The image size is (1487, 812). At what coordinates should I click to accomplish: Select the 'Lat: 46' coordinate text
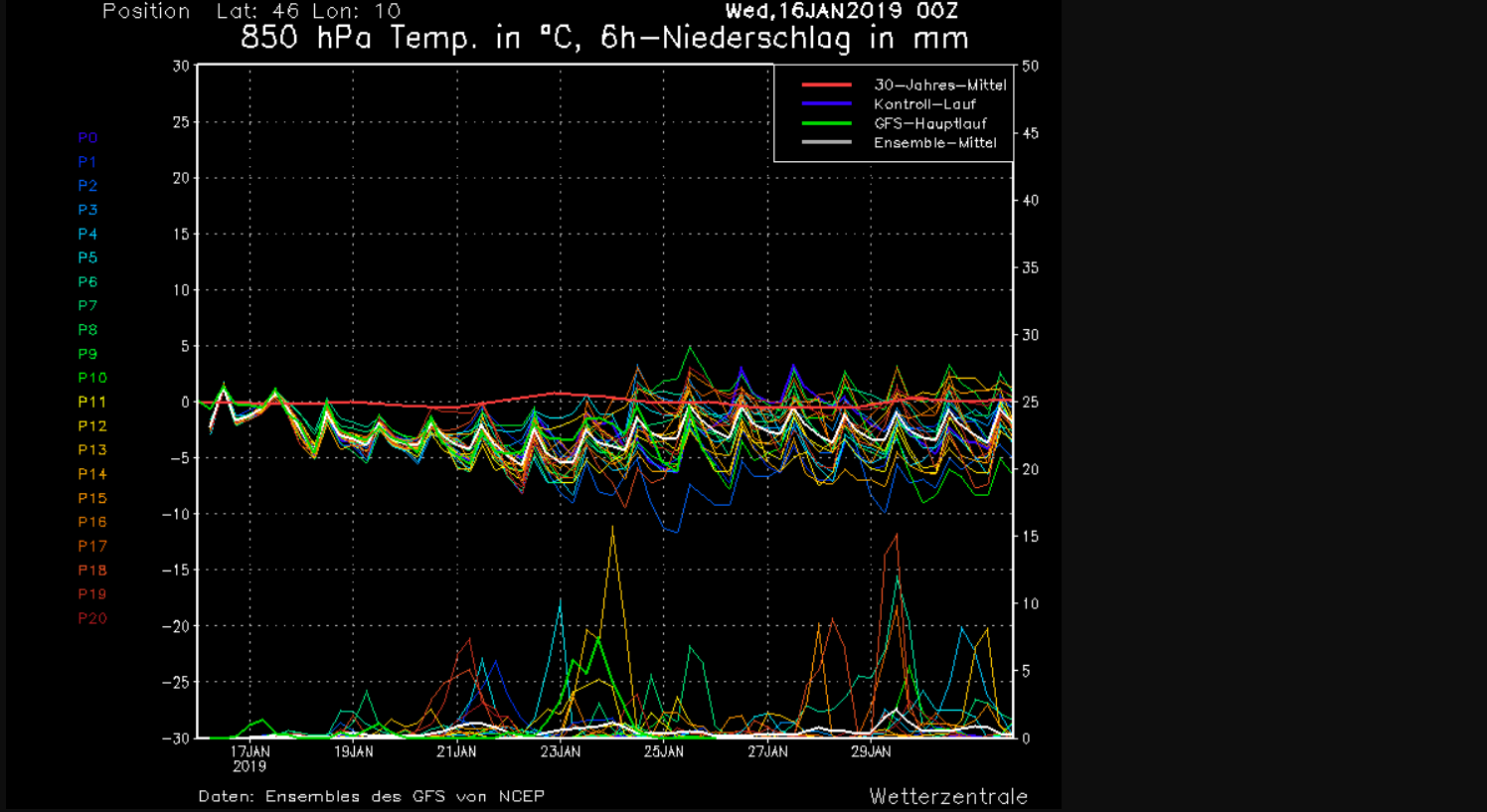pos(257,11)
